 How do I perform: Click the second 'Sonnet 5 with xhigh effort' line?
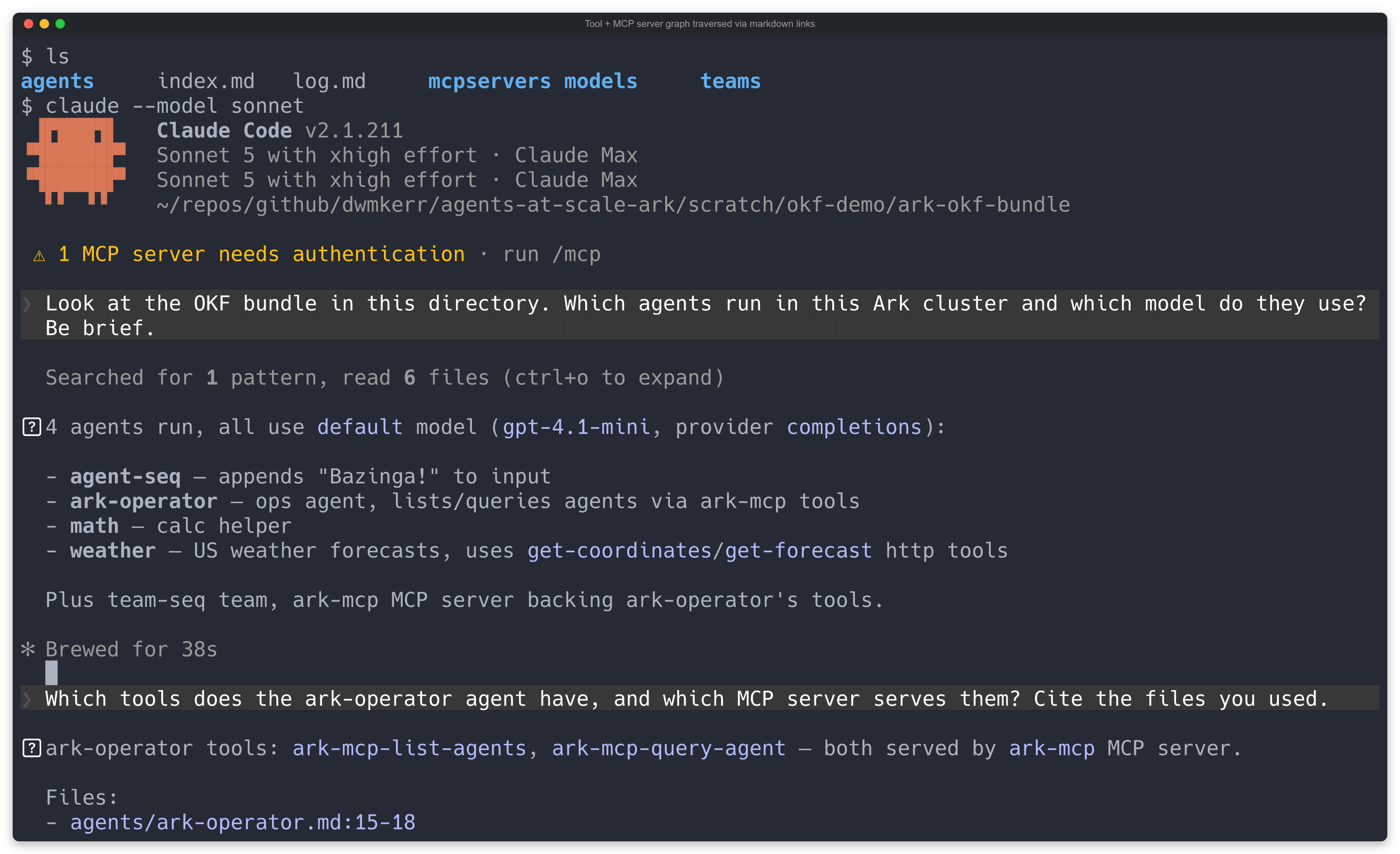pyautogui.click(x=397, y=180)
